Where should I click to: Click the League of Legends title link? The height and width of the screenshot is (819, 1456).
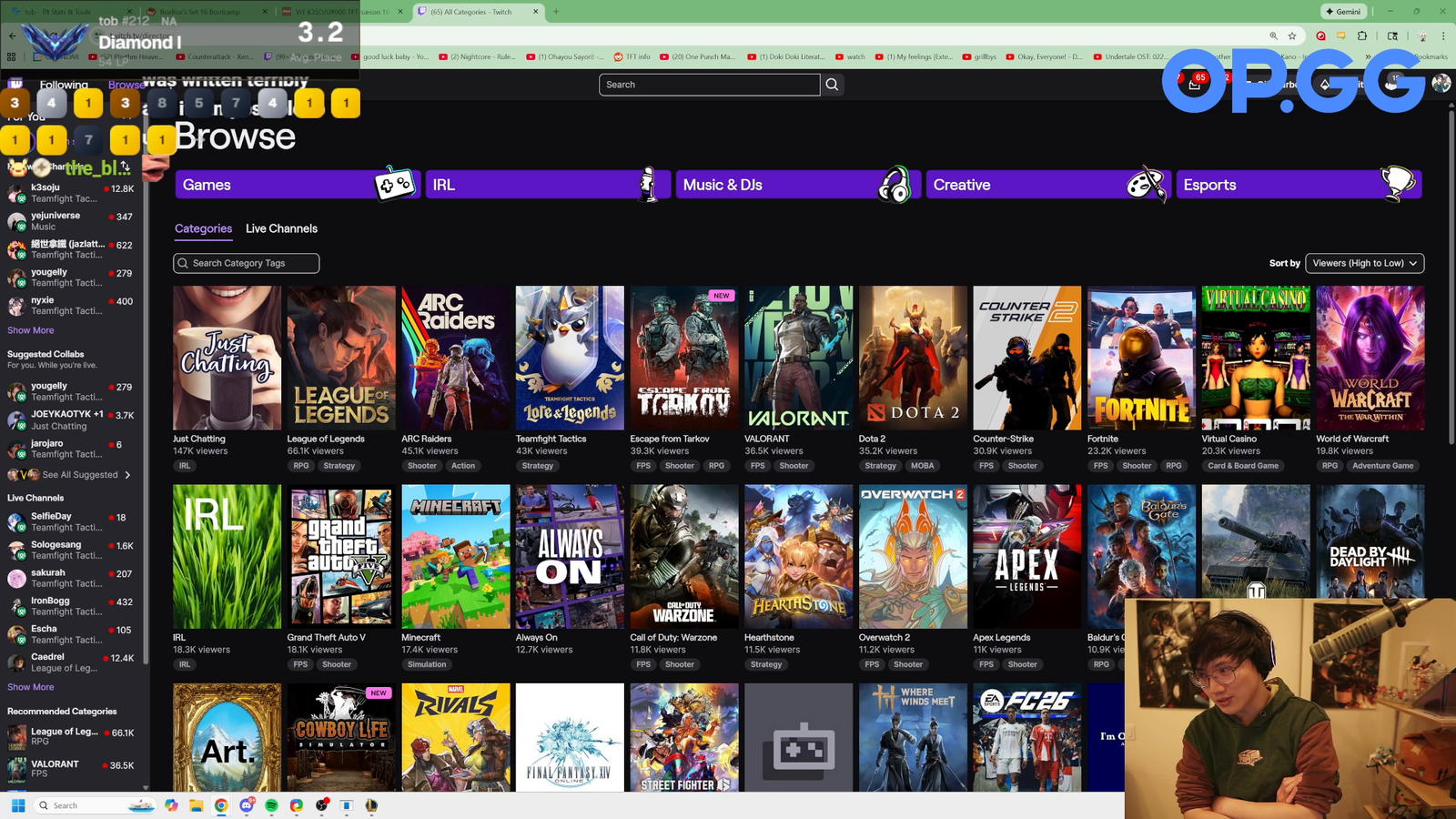tap(326, 439)
